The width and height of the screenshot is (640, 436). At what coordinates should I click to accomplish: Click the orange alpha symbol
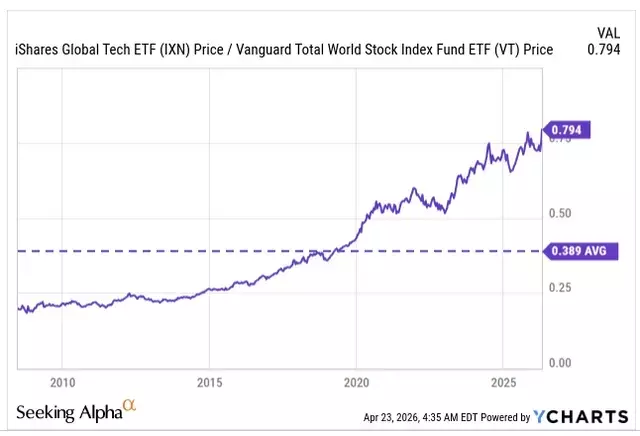coord(129,406)
